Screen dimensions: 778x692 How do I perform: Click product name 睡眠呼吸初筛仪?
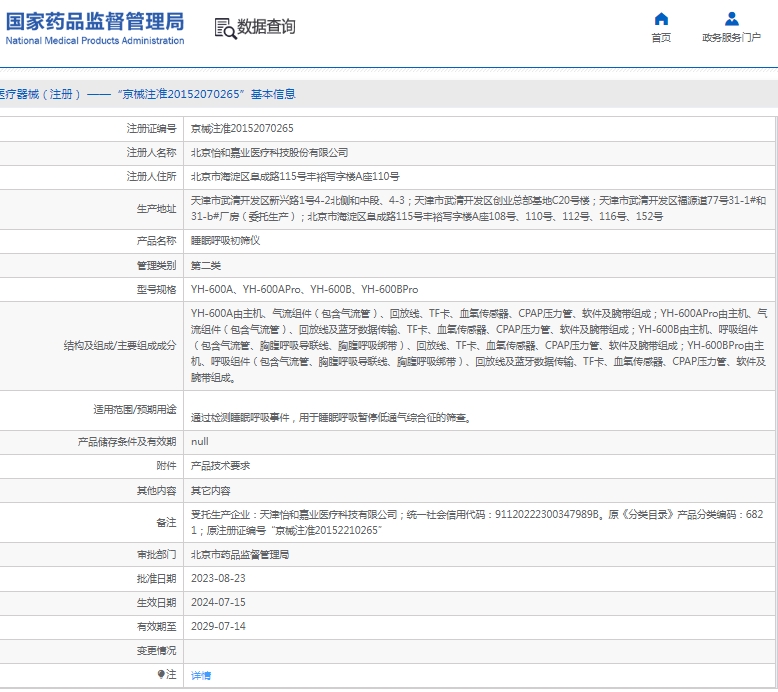tap(225, 241)
